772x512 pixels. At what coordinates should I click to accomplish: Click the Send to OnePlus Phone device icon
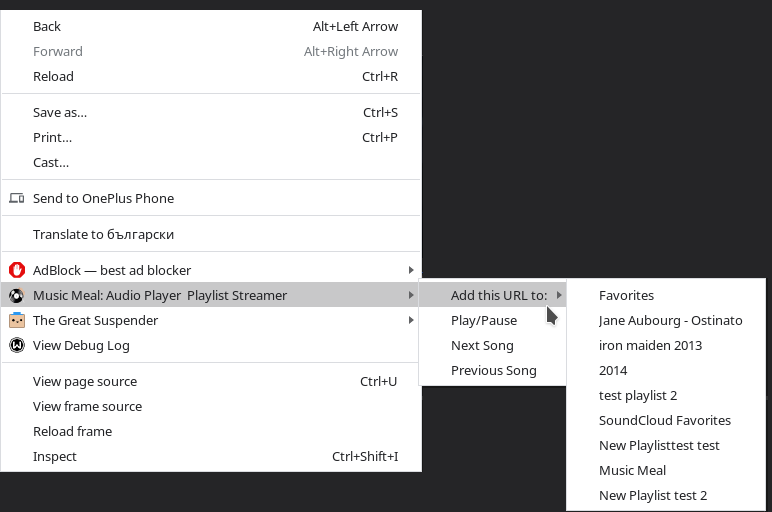coord(17,198)
